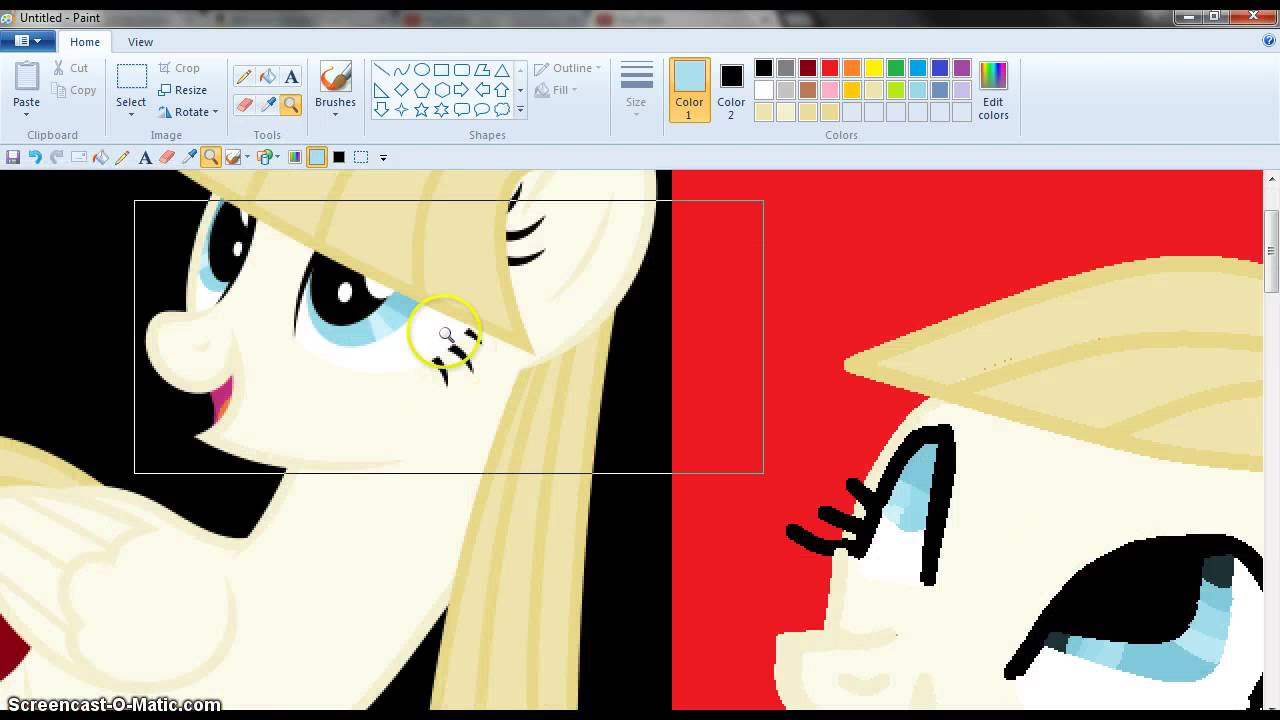Toggle the black Color 2 in Quick Access toolbar
Image resolution: width=1280 pixels, height=720 pixels.
(x=339, y=157)
